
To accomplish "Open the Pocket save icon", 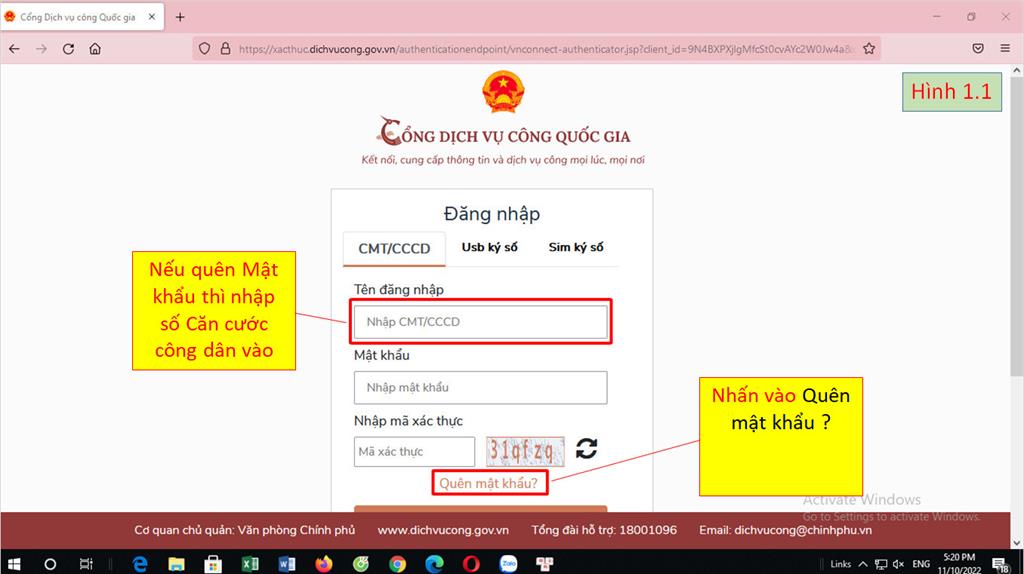I will 978,48.
